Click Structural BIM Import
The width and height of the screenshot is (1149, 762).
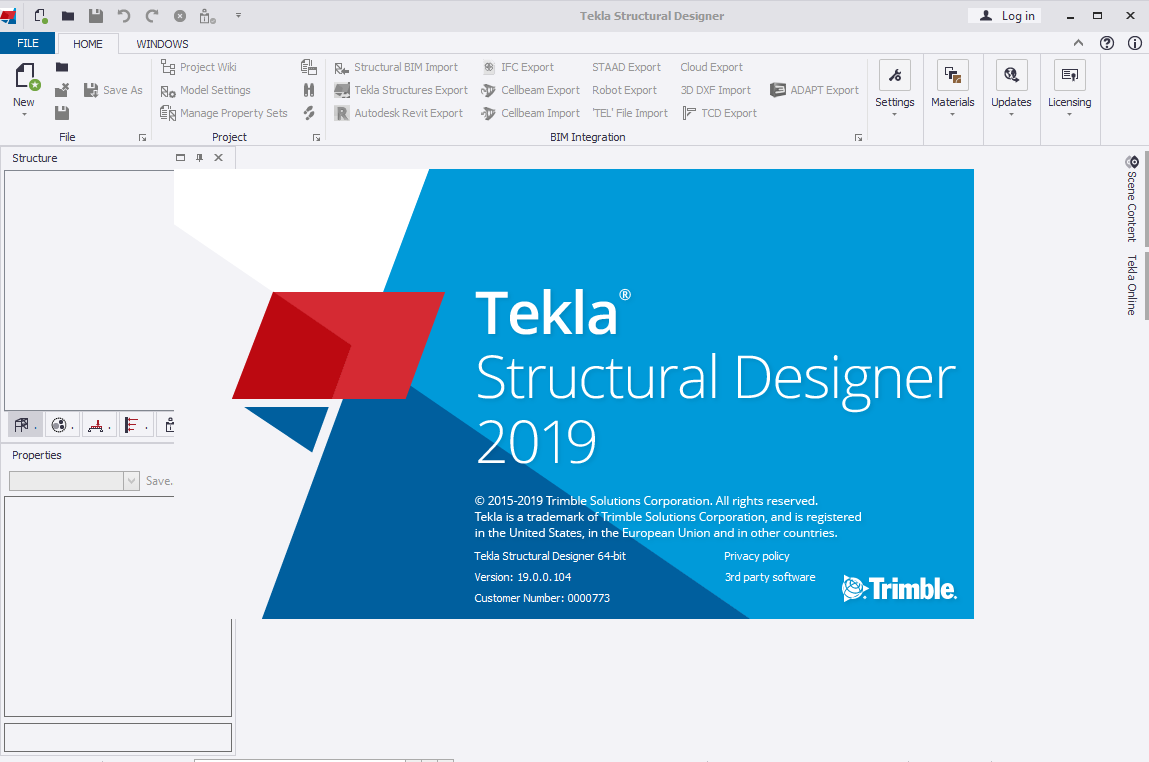tap(396, 67)
